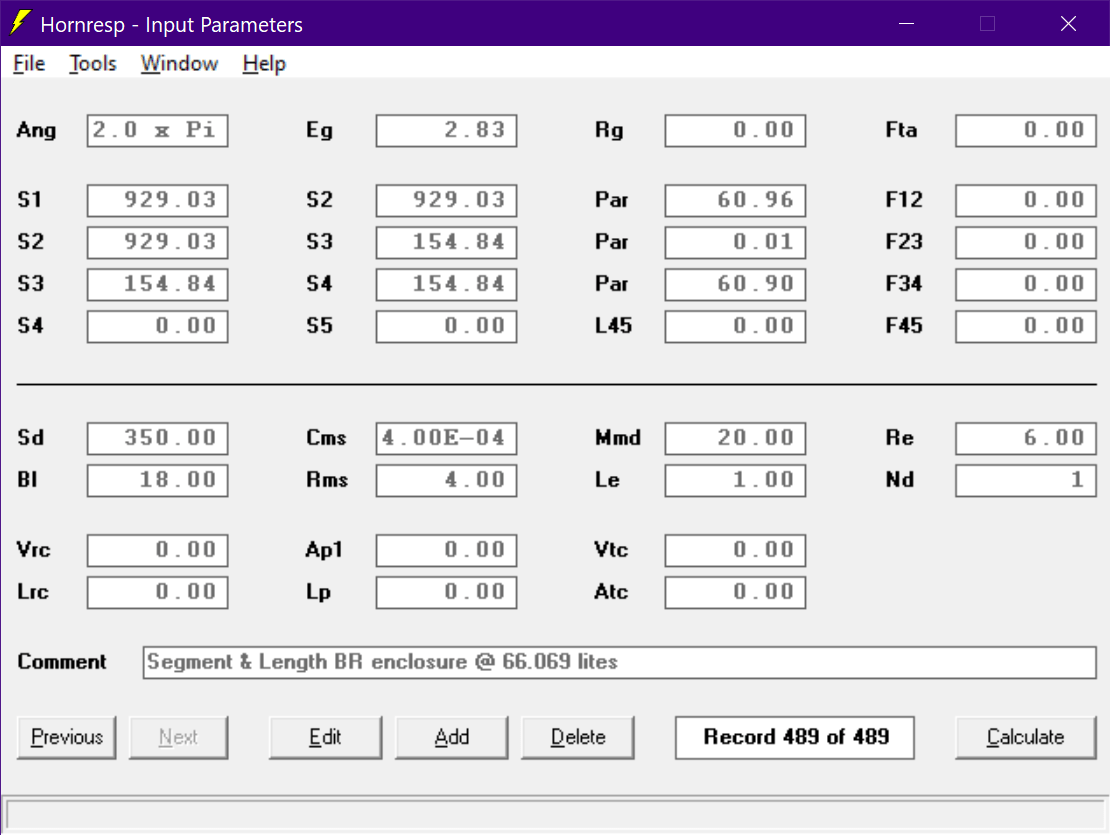1110x835 pixels.
Task: Click the greyed-out Next button
Action: coord(178,737)
